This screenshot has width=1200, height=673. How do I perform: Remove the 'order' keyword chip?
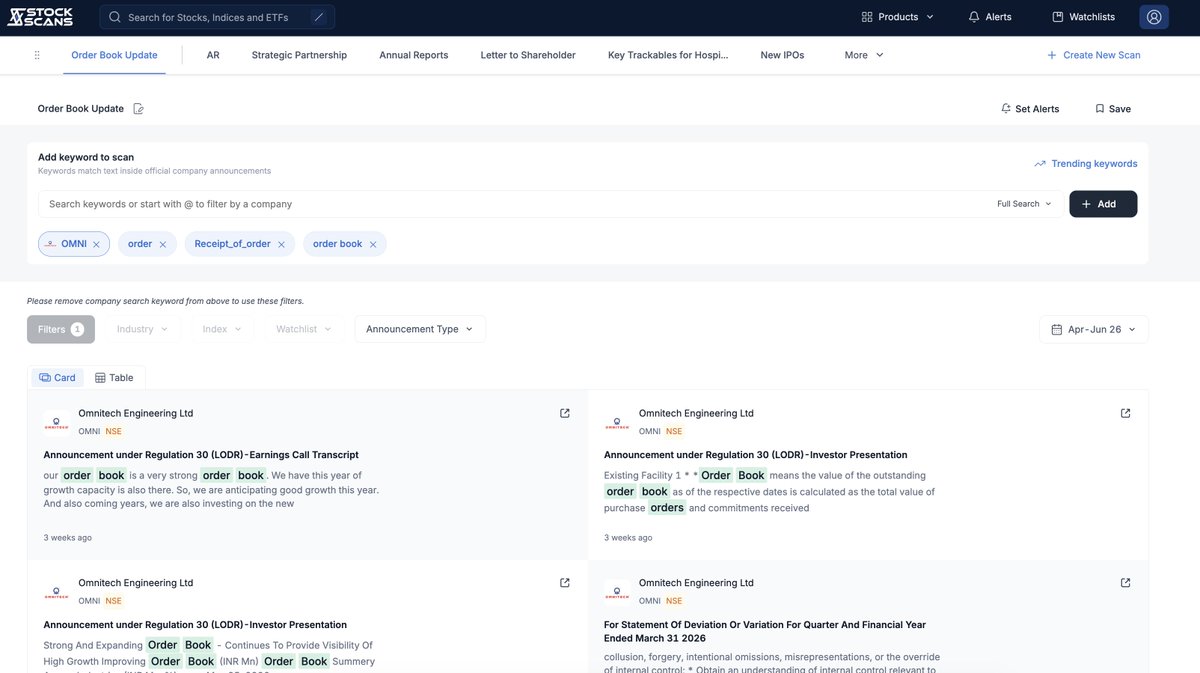click(x=163, y=244)
